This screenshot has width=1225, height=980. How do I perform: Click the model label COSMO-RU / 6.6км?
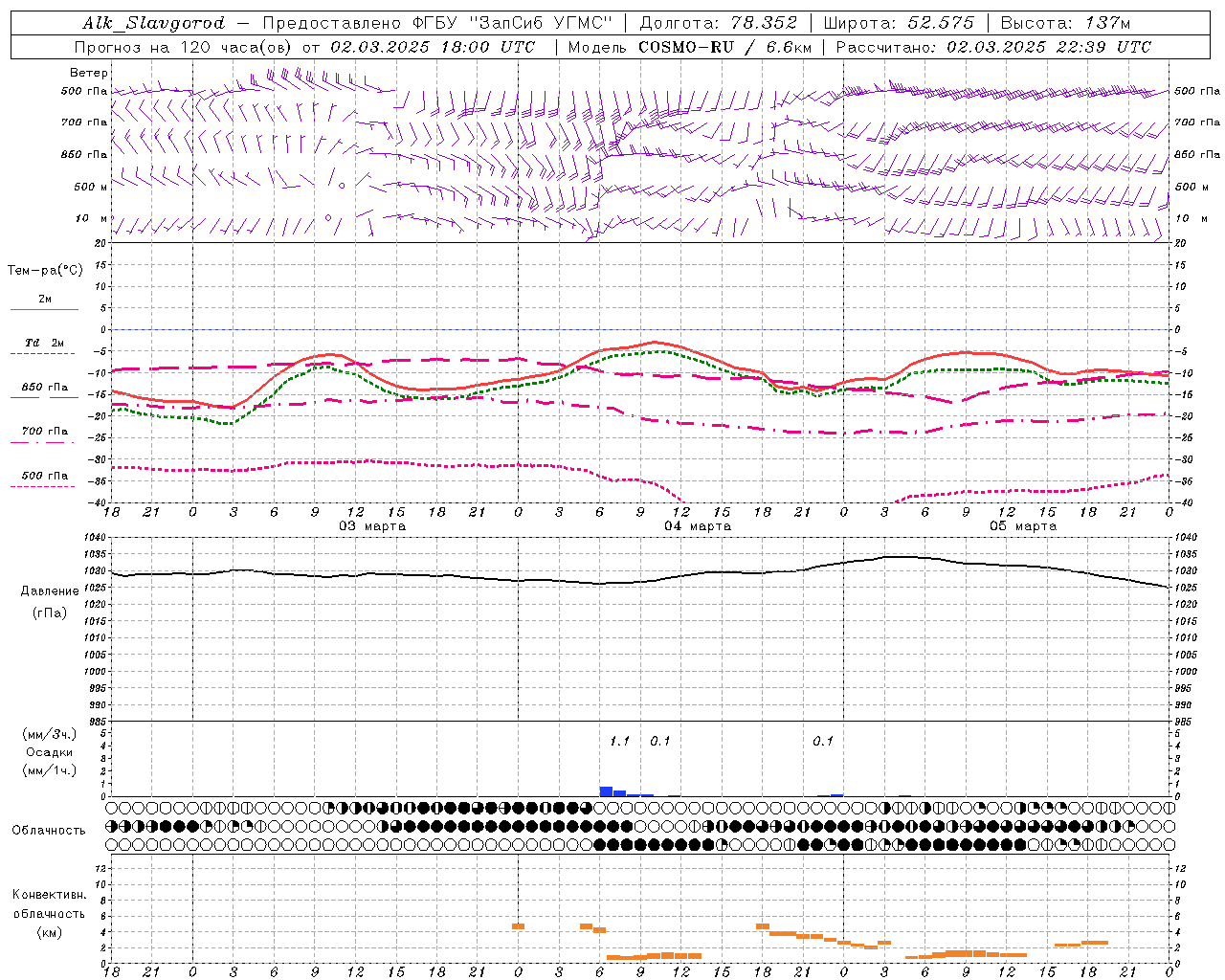(724, 46)
